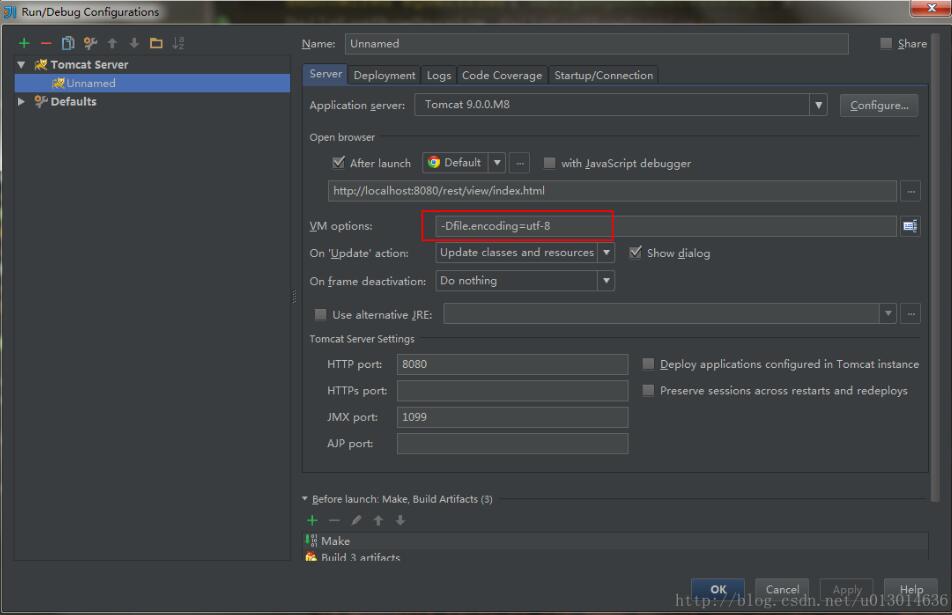The height and width of the screenshot is (615, 952).
Task: Collapse the Before launch section
Action: click(305, 499)
